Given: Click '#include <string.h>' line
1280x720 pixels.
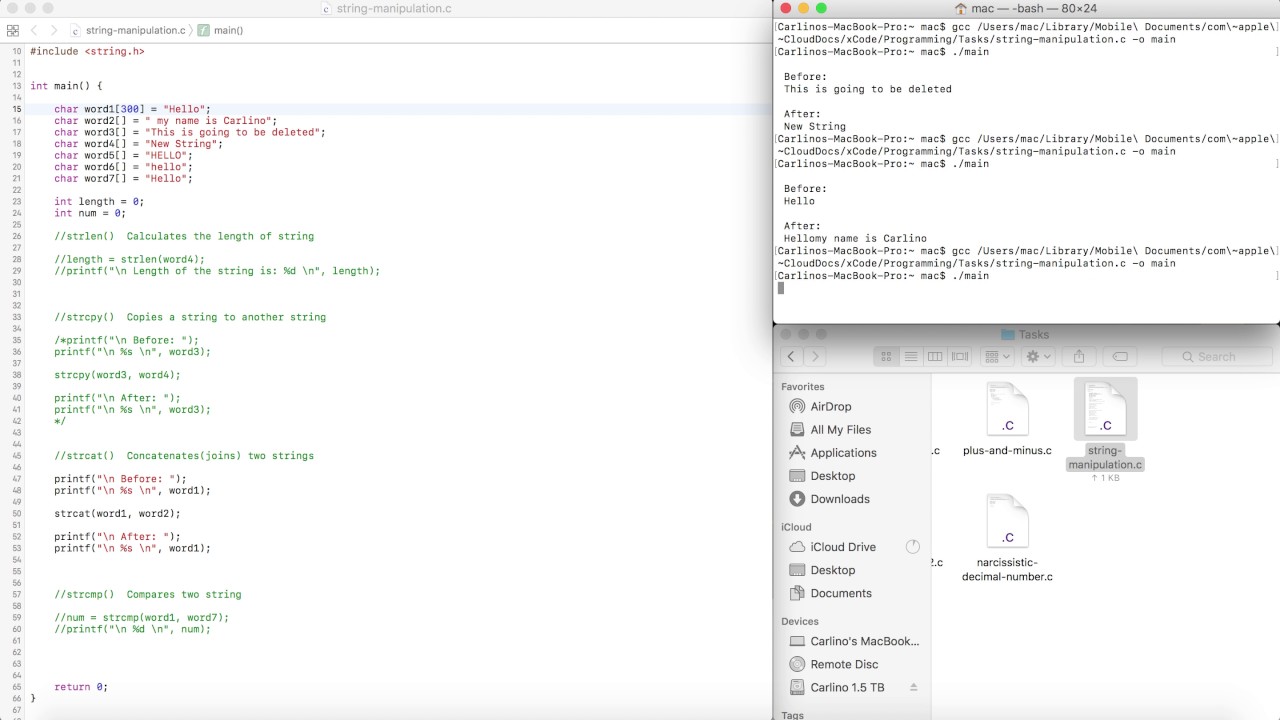Looking at the screenshot, I should [87, 51].
